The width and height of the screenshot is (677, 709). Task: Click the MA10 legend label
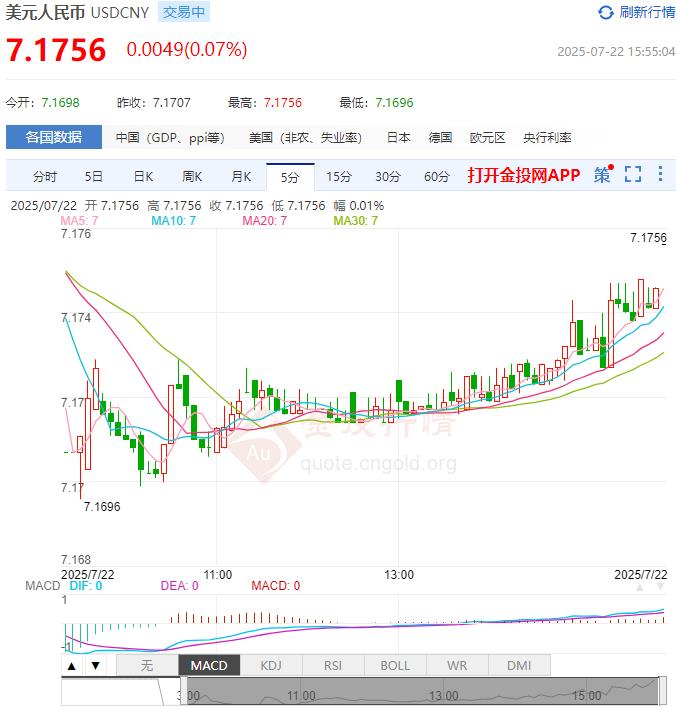point(173,221)
